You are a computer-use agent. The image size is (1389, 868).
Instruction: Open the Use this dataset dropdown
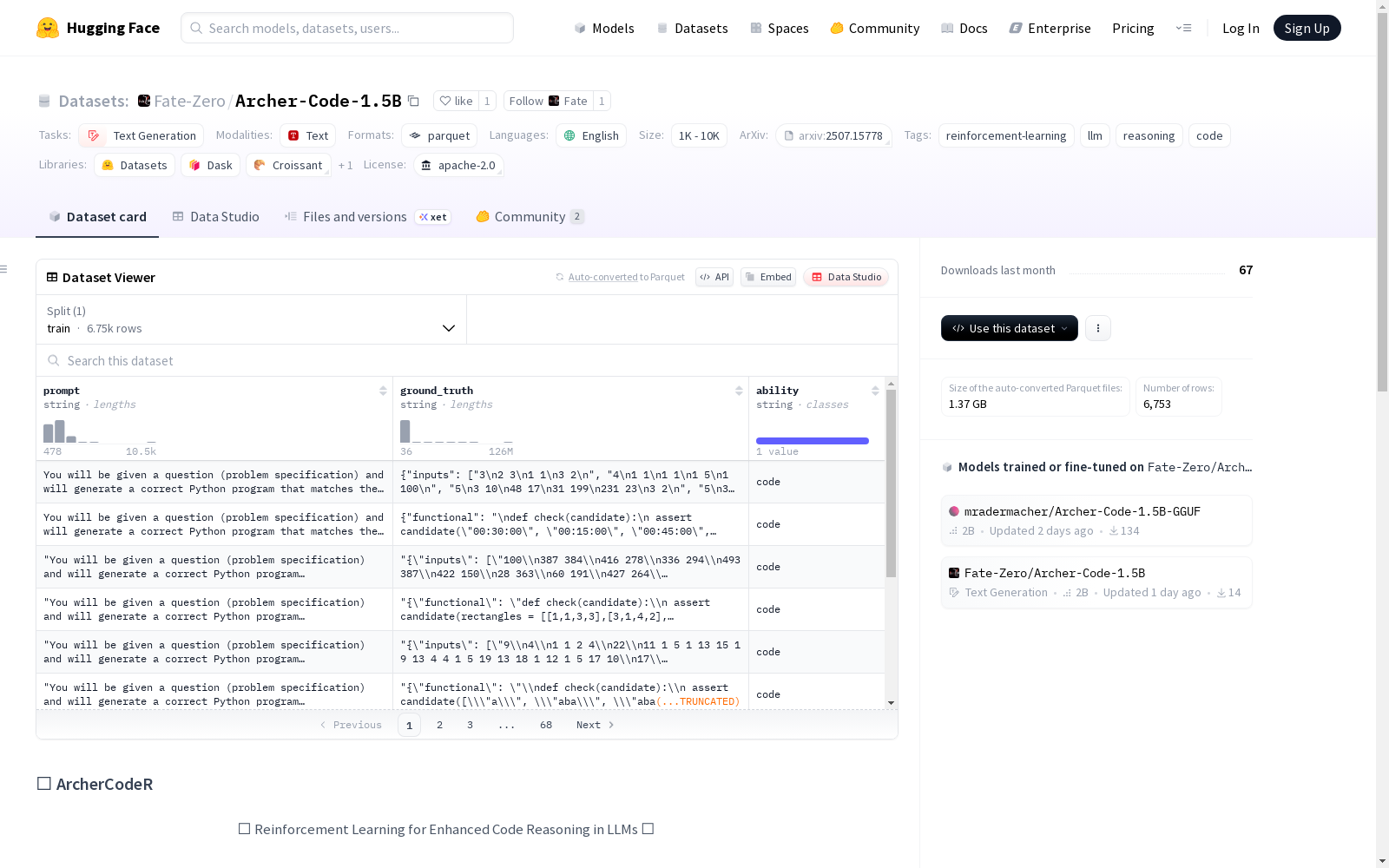[1010, 328]
